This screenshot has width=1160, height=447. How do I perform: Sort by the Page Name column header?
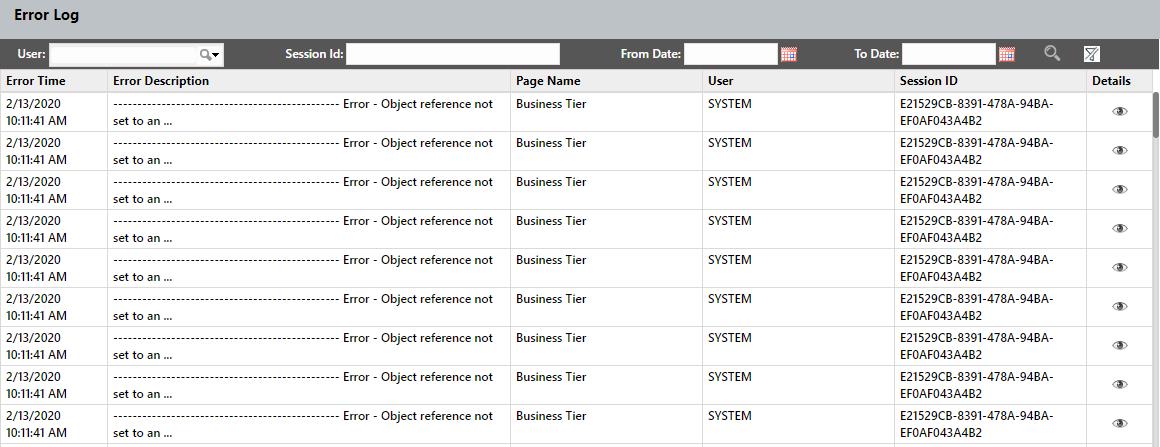(x=548, y=81)
